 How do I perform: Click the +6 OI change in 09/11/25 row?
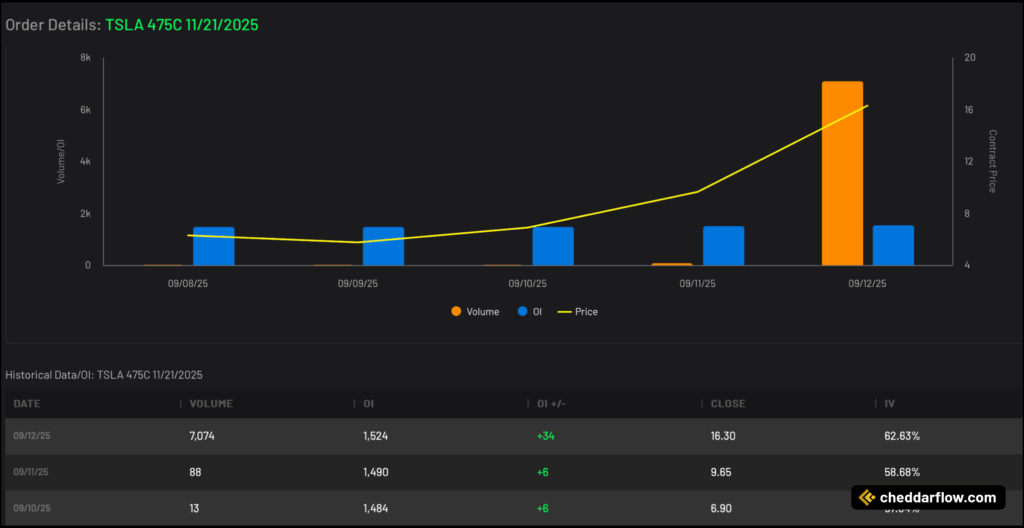pos(543,472)
